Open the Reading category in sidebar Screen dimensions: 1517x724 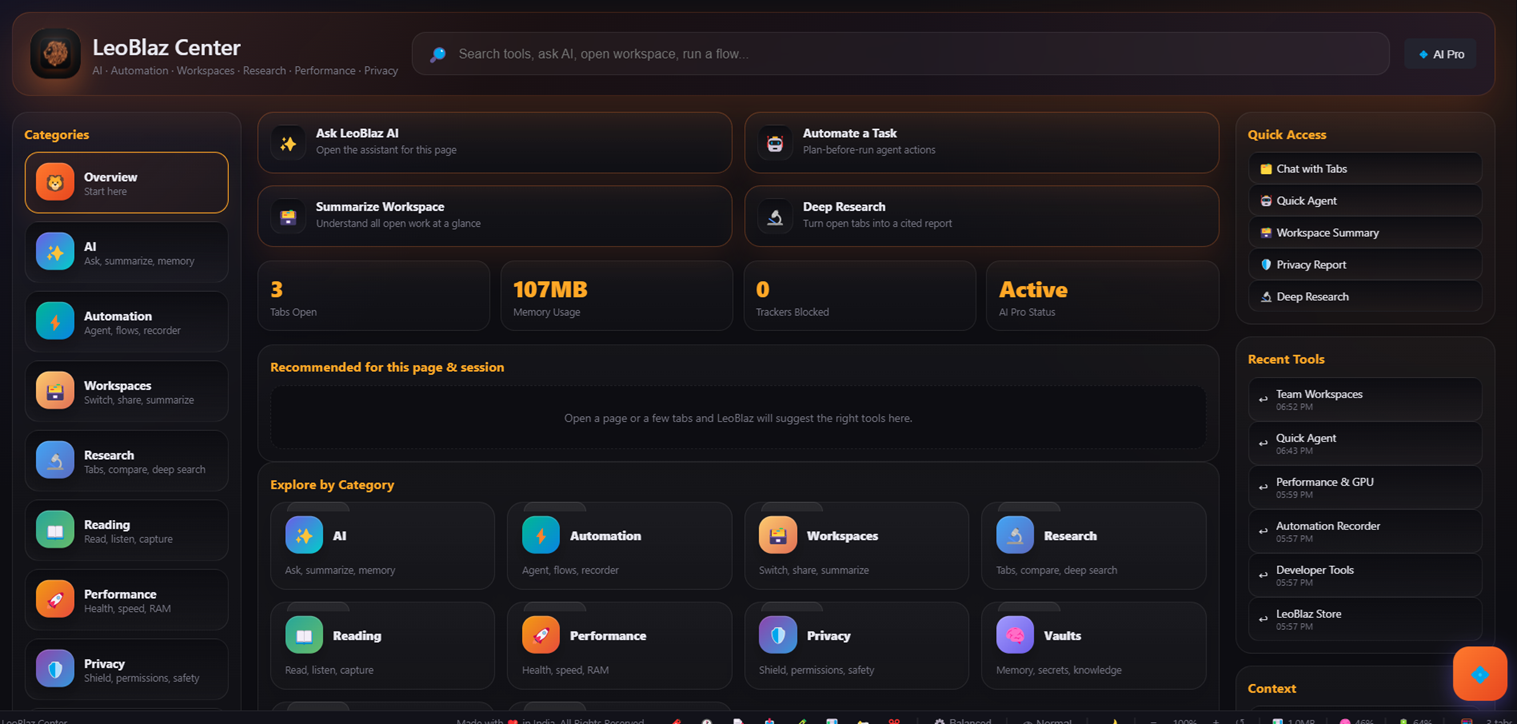127,530
